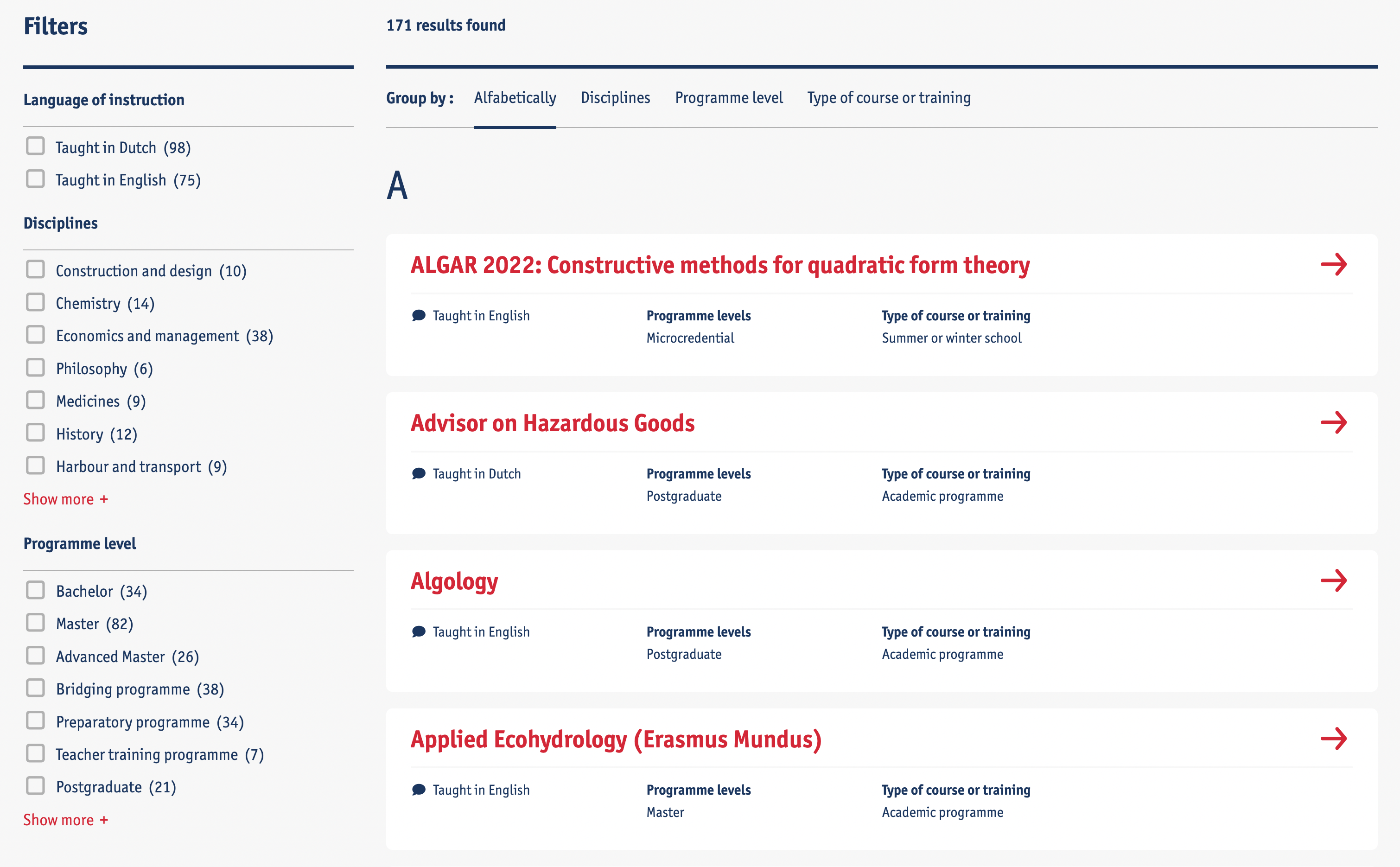1400x867 pixels.
Task: Click the language bubble icon beside Taught in Dutch
Action: point(419,473)
